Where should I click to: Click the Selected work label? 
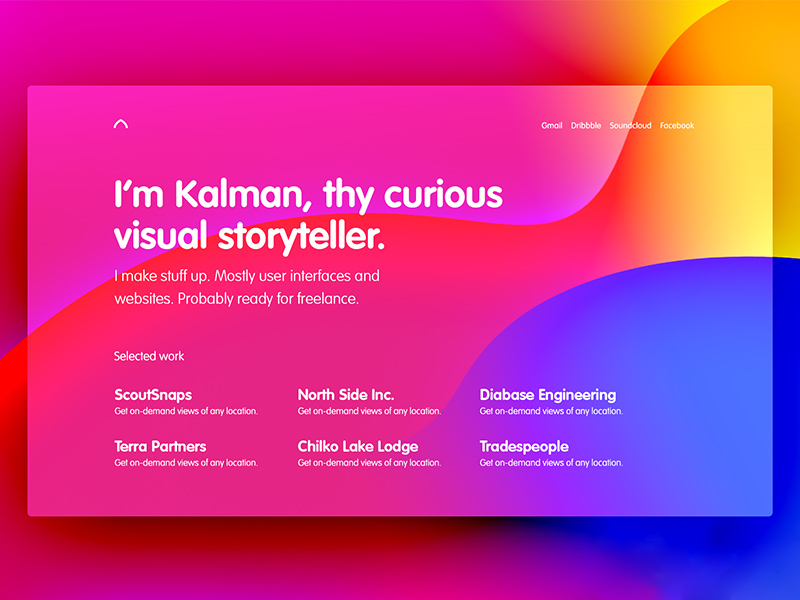tap(148, 355)
